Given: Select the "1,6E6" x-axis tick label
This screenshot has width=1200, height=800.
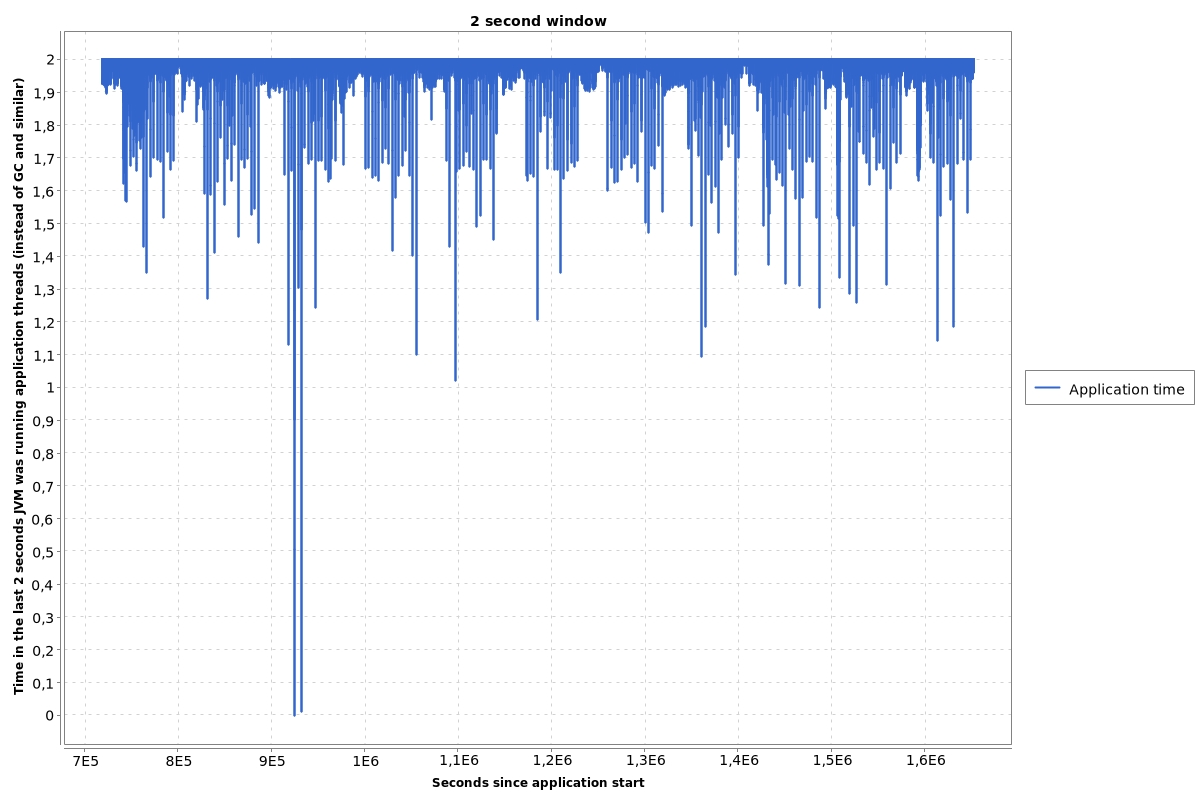Looking at the screenshot, I should 925,761.
